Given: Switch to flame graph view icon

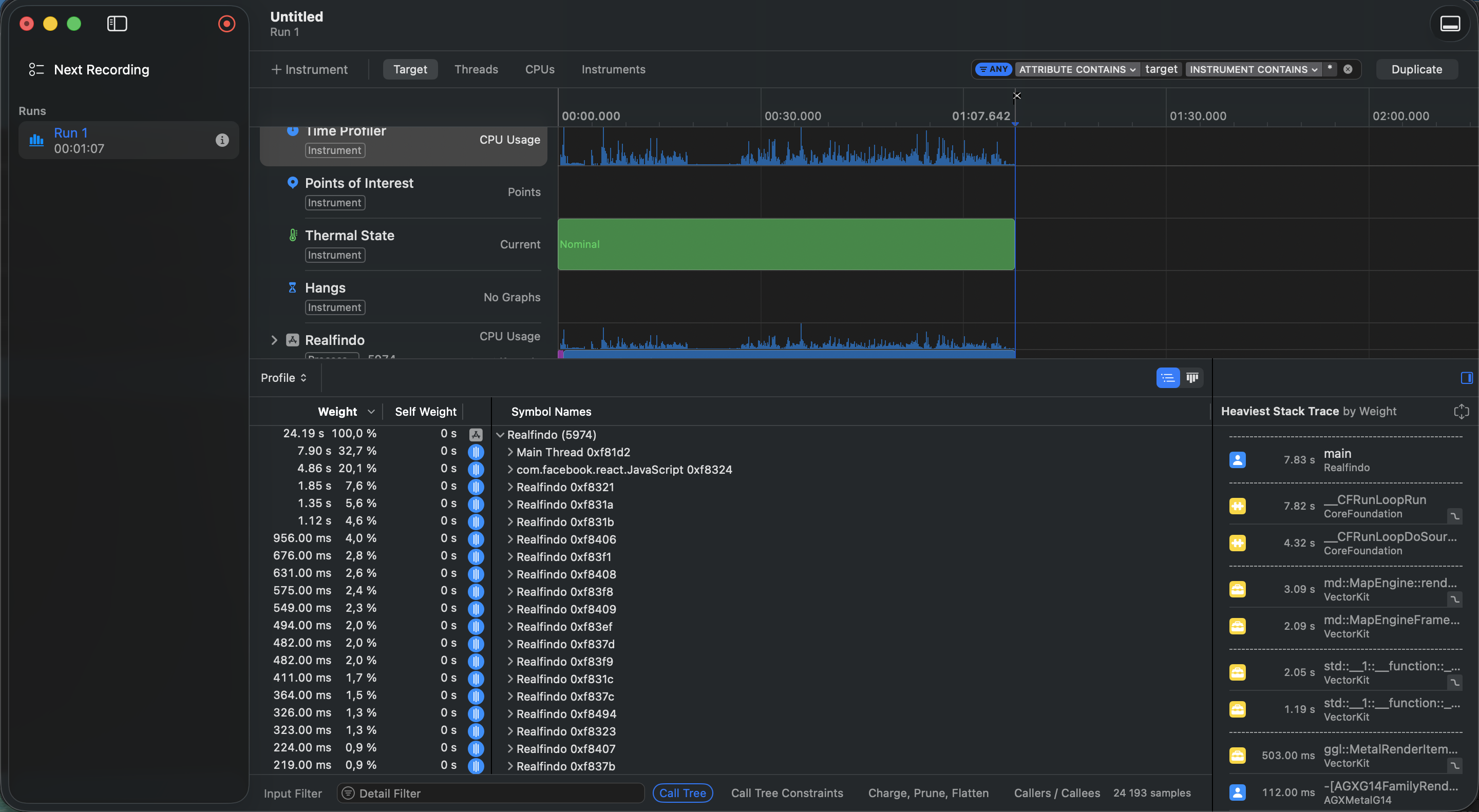Looking at the screenshot, I should click(x=1192, y=378).
